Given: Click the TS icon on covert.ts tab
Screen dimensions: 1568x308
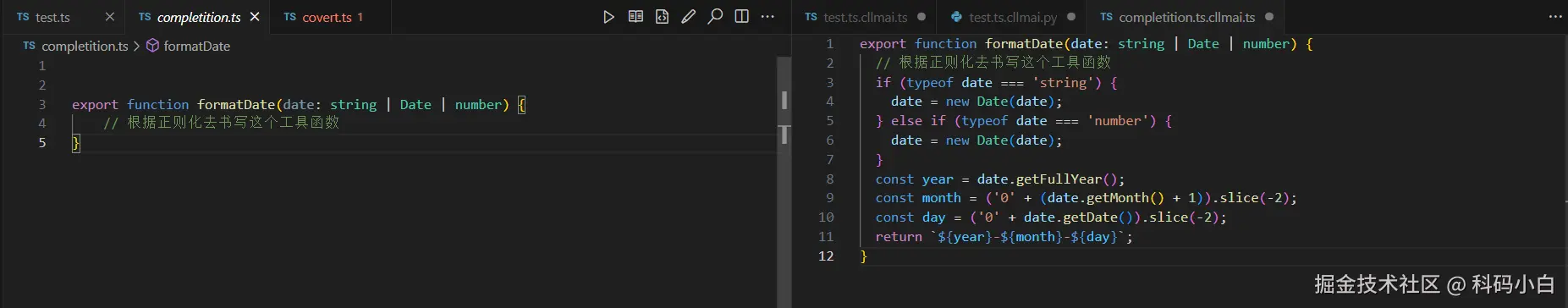Looking at the screenshot, I should click(289, 17).
